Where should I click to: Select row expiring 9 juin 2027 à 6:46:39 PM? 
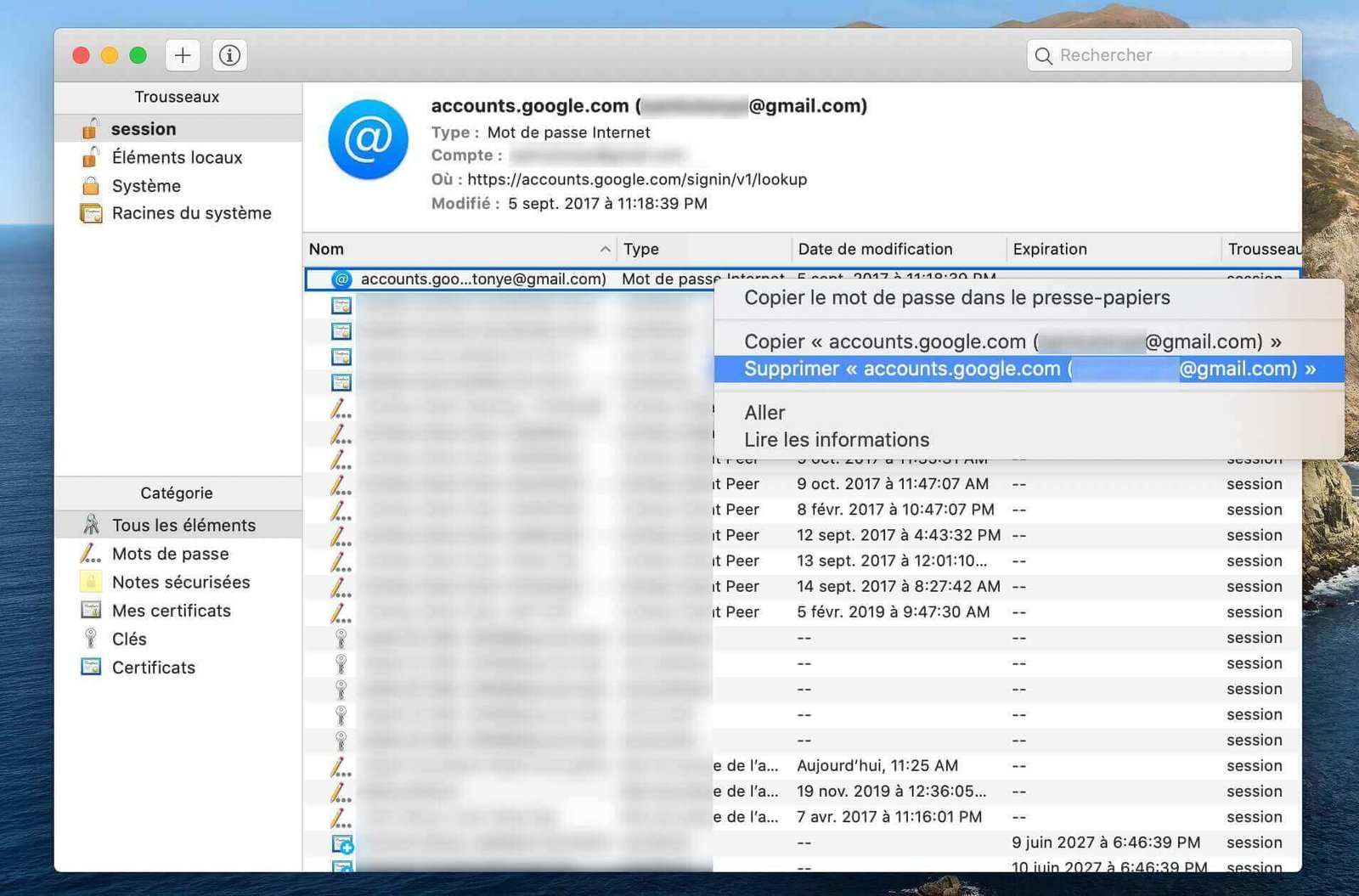[803, 842]
